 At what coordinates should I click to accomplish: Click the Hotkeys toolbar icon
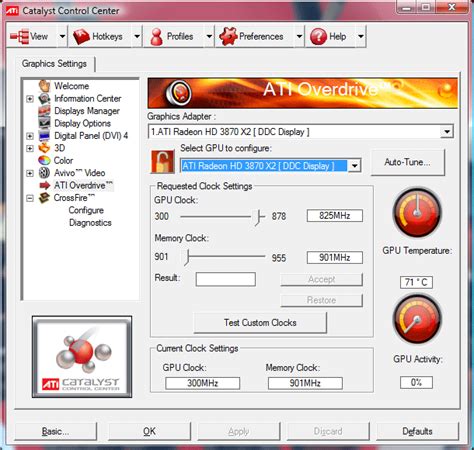(x=81, y=37)
